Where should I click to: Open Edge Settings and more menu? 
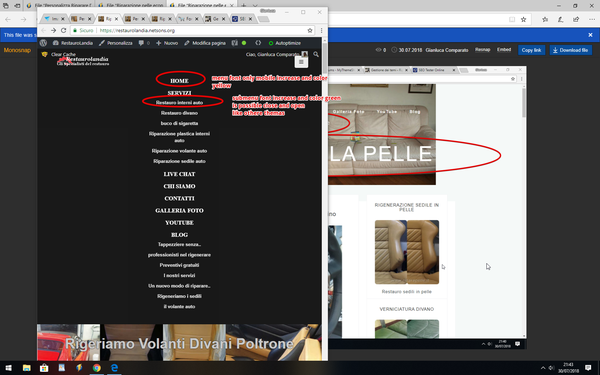[x=591, y=19]
